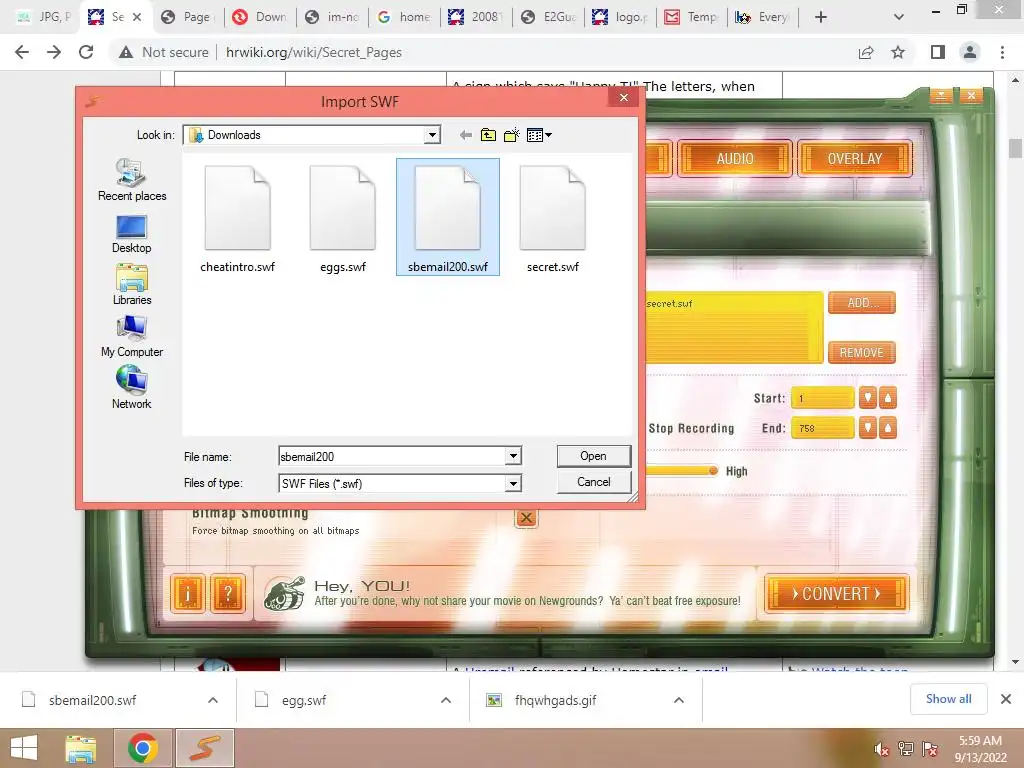The width and height of the screenshot is (1024, 768).
Task: Click the ADD... button
Action: click(x=862, y=303)
